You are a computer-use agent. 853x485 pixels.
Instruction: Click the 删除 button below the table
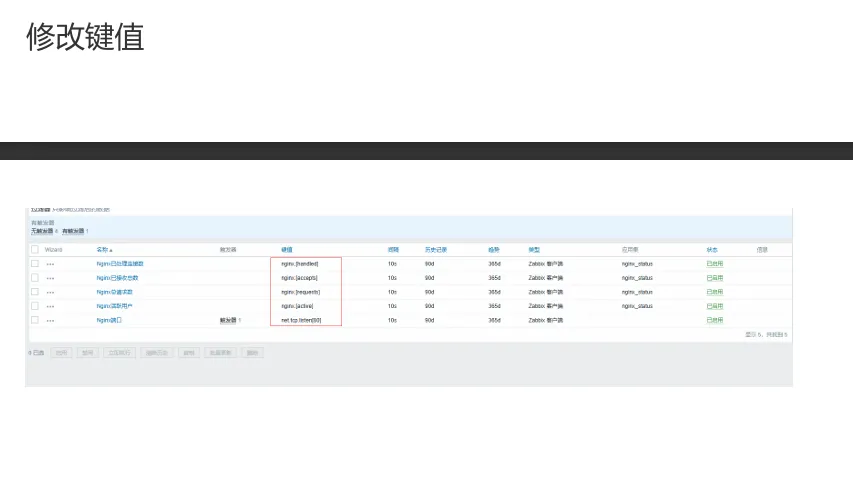click(252, 353)
